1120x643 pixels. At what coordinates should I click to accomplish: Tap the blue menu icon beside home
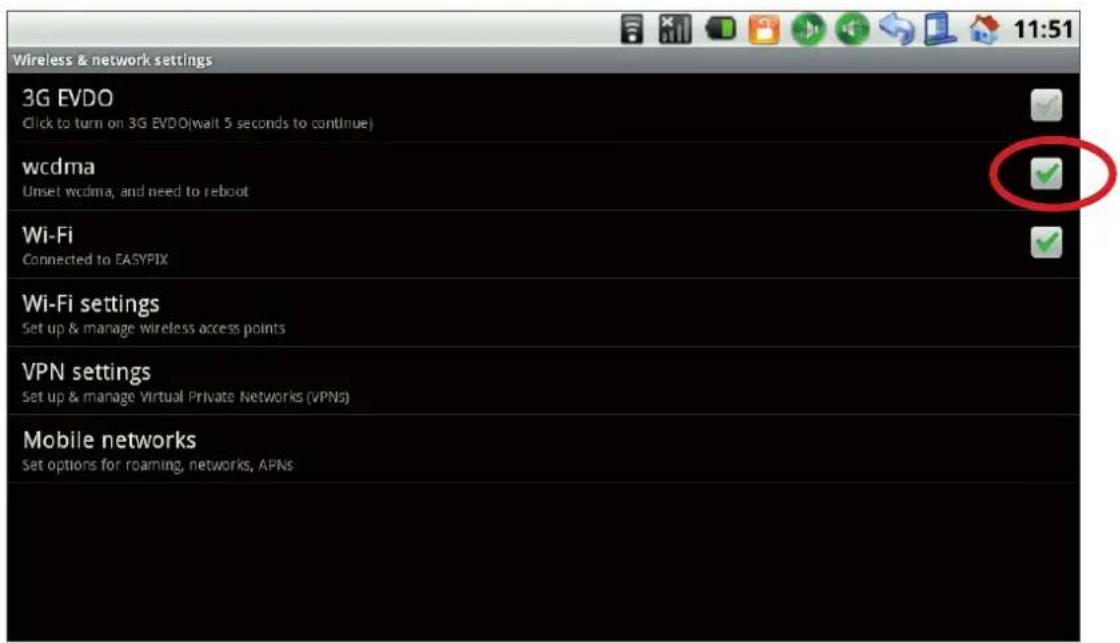pos(940,30)
